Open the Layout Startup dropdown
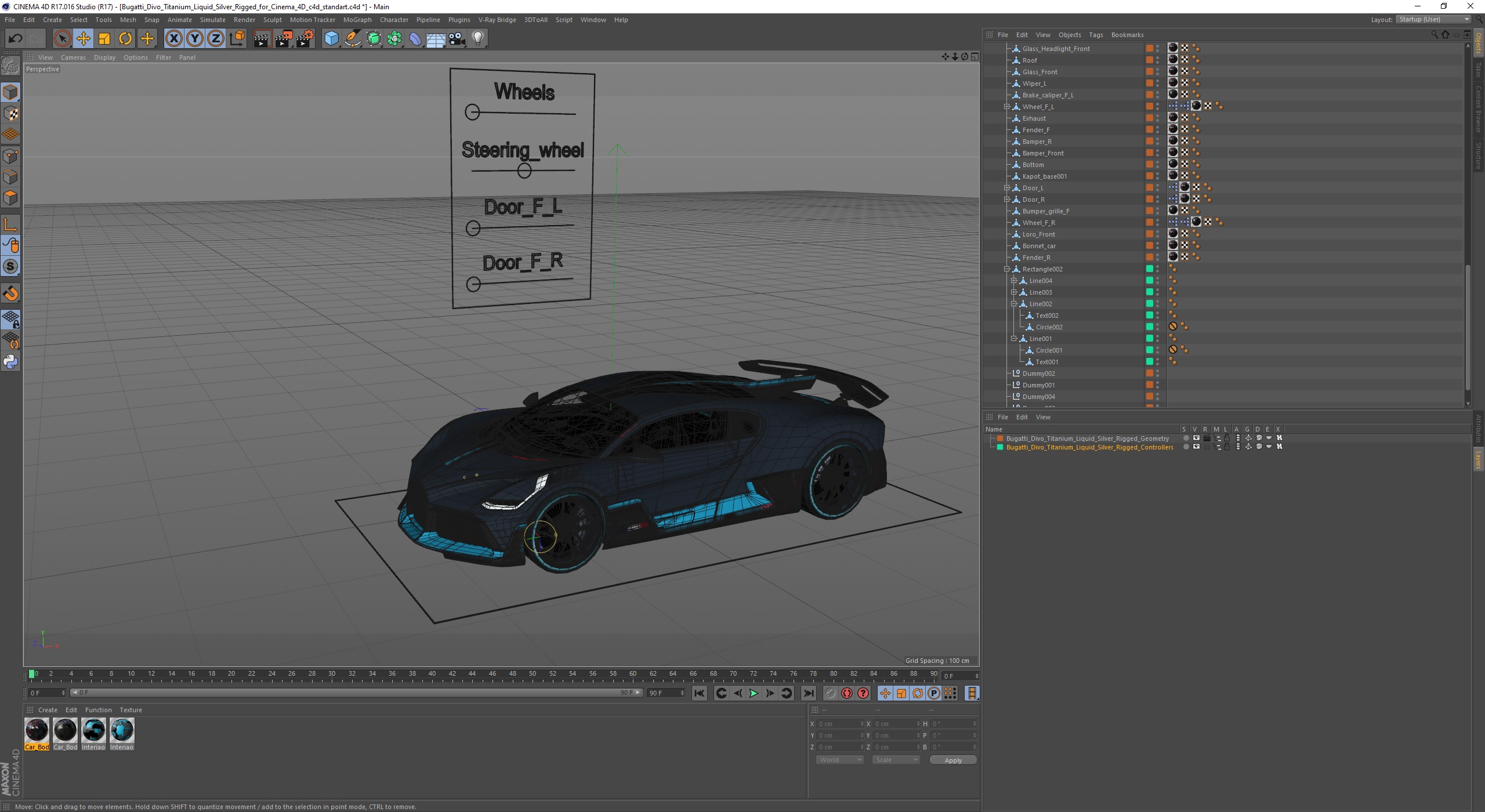This screenshot has width=1485, height=812. pos(1434,20)
